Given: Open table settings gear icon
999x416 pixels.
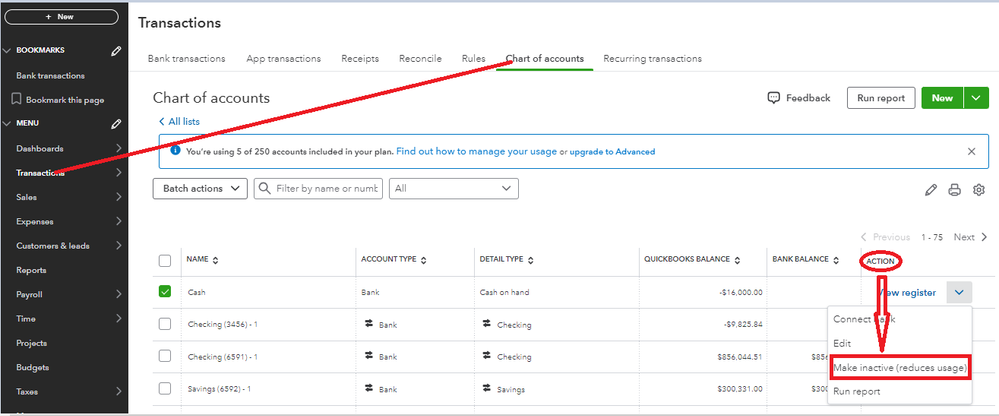Looking at the screenshot, I should (x=979, y=190).
